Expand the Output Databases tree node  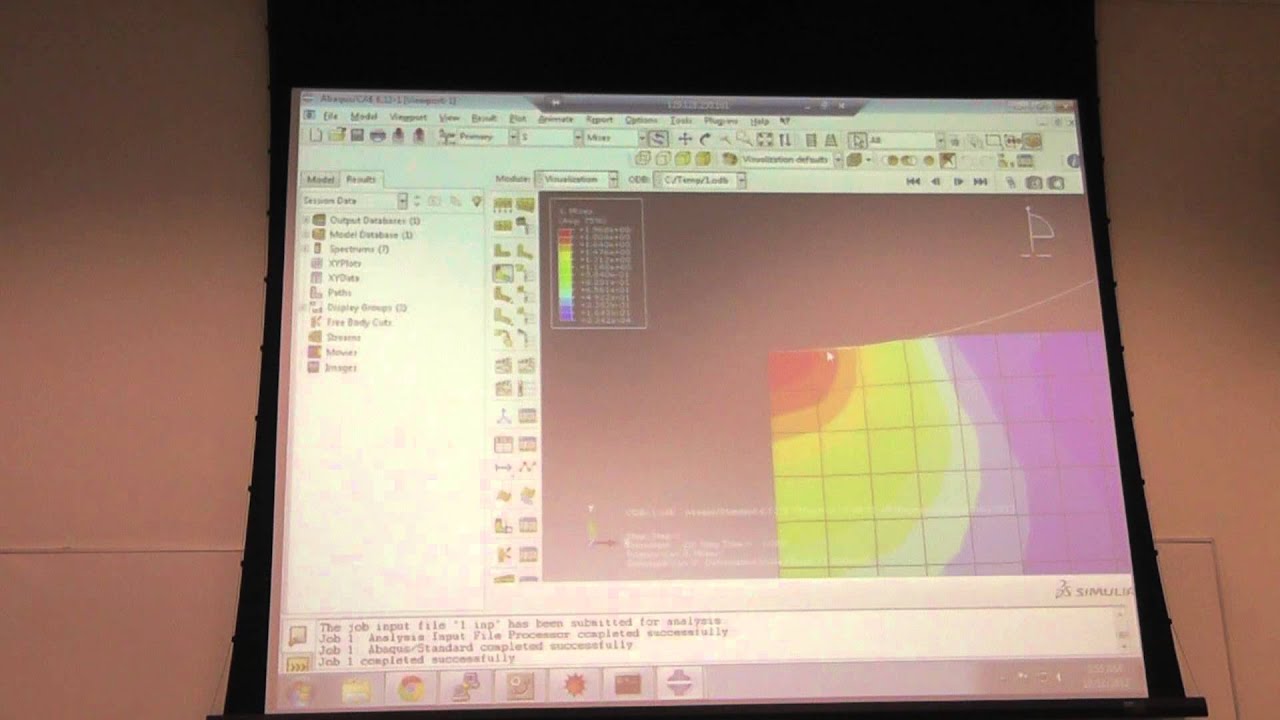click(x=305, y=220)
